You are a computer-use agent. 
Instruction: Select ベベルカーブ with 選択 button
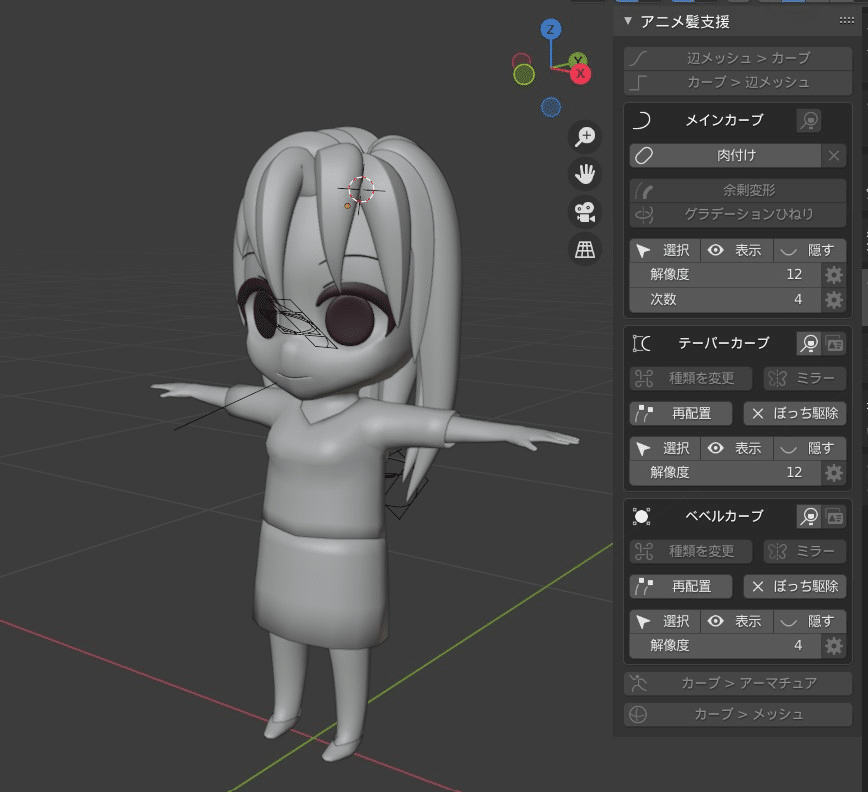point(665,622)
